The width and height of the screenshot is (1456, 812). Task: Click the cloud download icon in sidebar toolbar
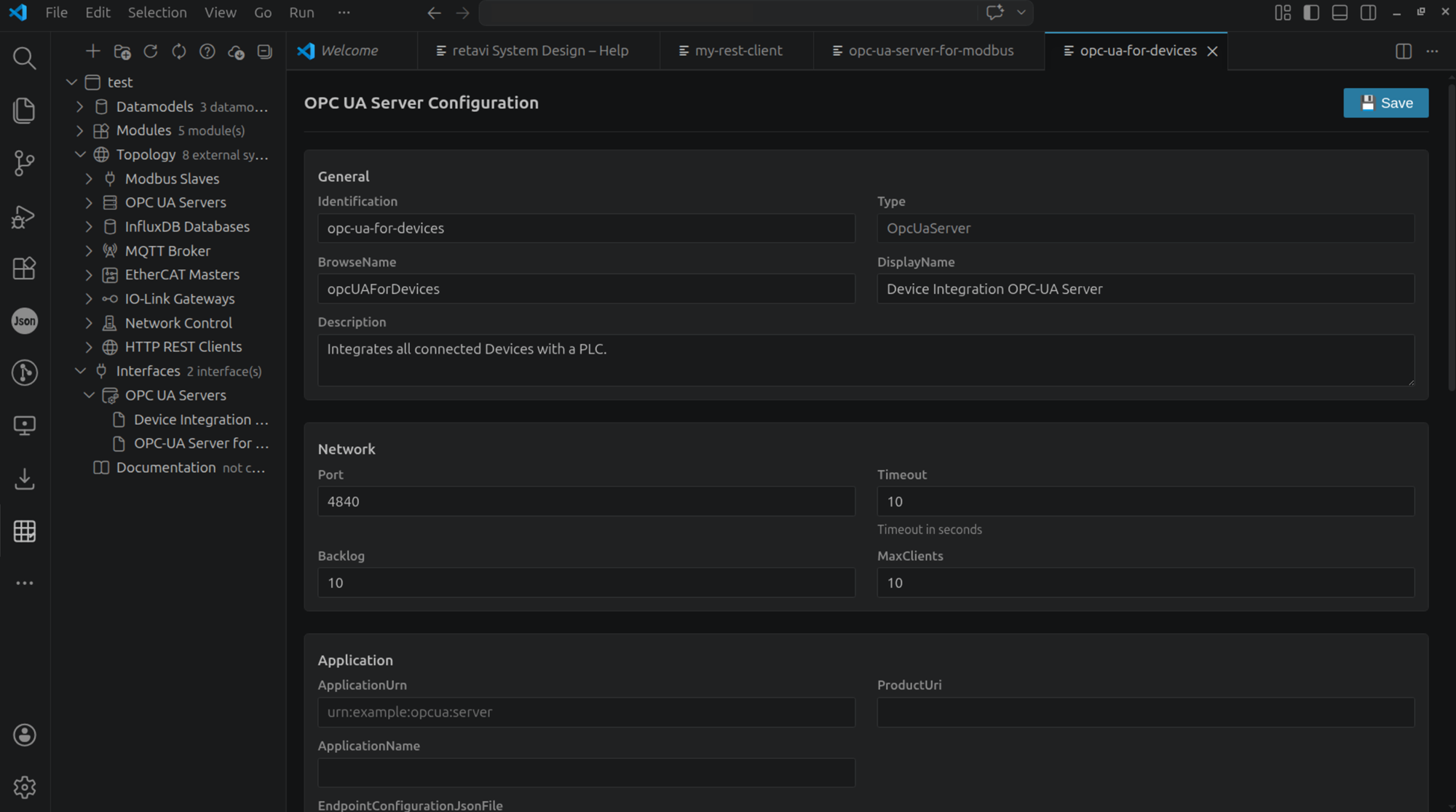click(236, 52)
